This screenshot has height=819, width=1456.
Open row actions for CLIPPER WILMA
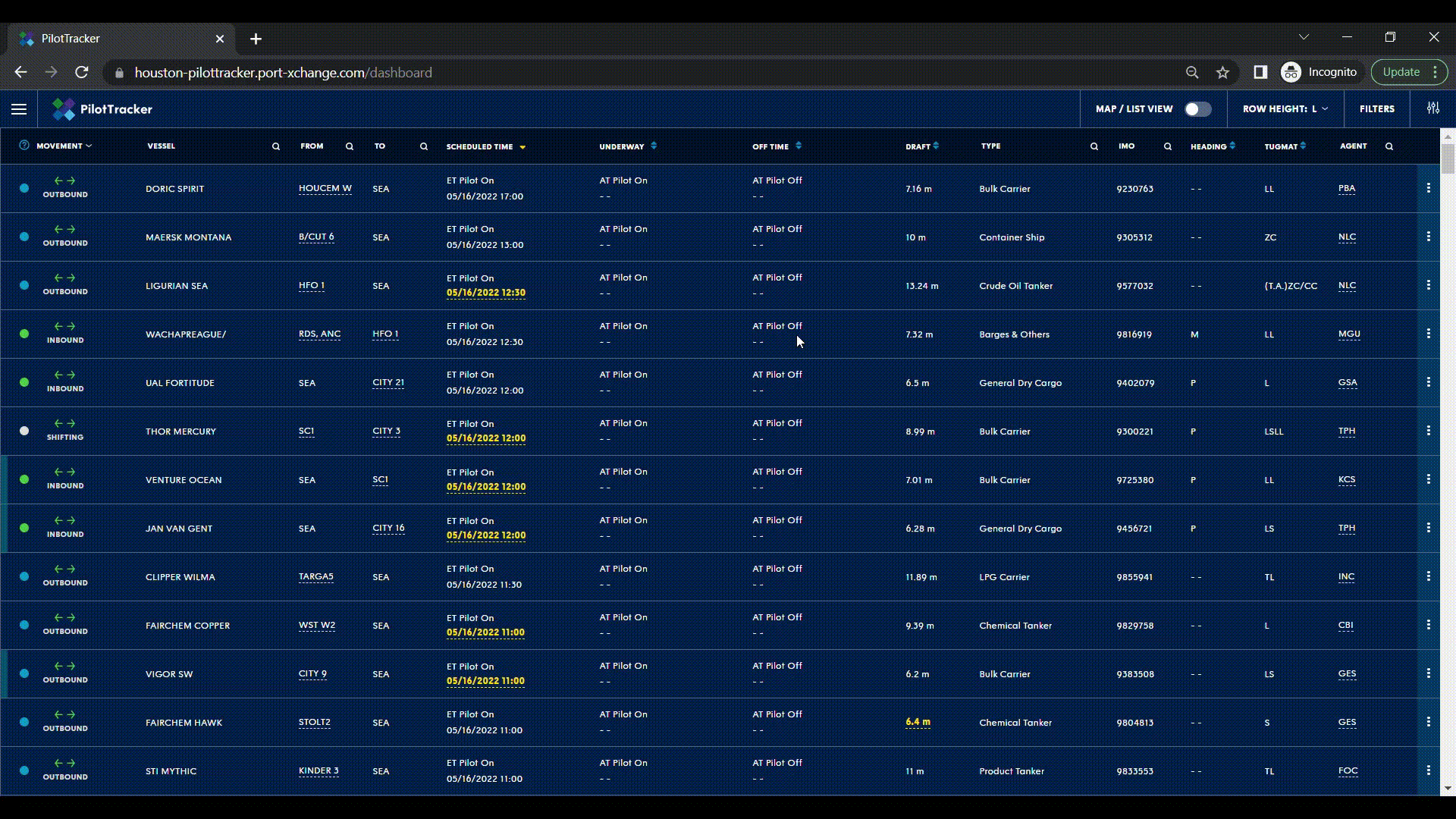coord(1429,576)
